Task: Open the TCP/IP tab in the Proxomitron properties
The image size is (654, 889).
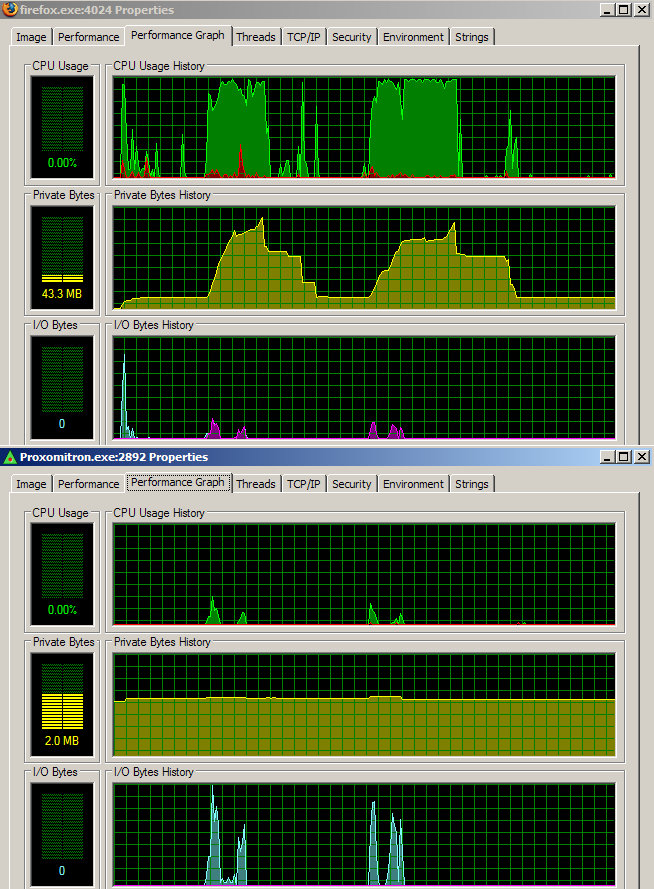Action: [303, 484]
